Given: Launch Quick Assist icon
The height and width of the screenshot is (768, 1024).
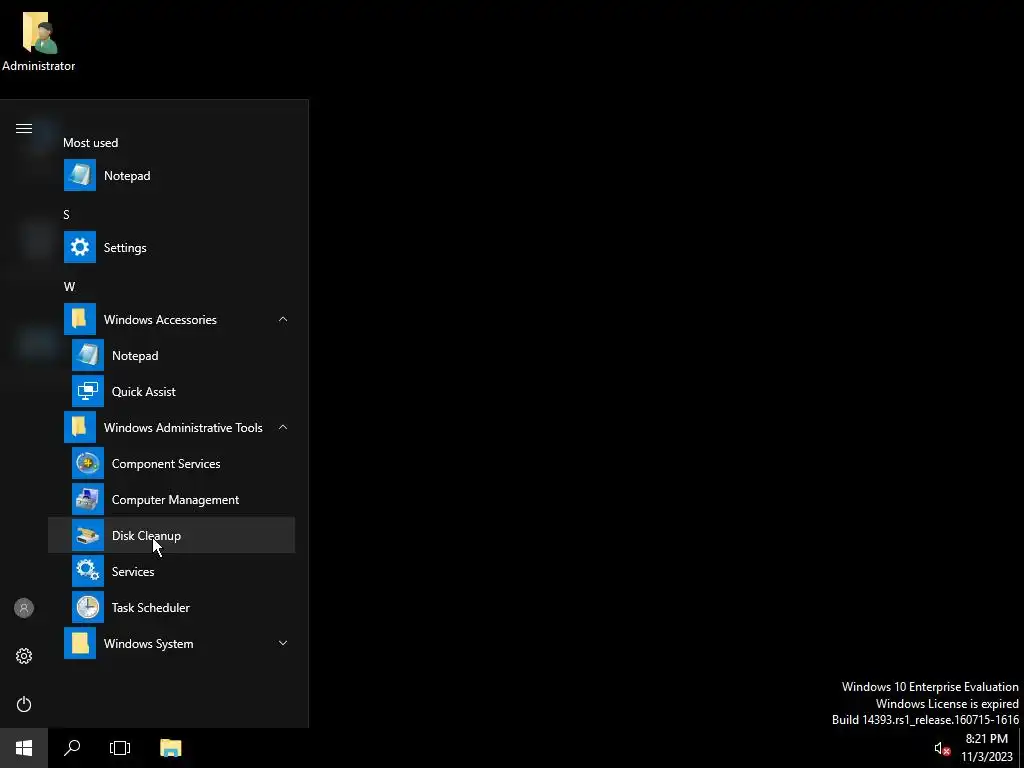Looking at the screenshot, I should [88, 391].
